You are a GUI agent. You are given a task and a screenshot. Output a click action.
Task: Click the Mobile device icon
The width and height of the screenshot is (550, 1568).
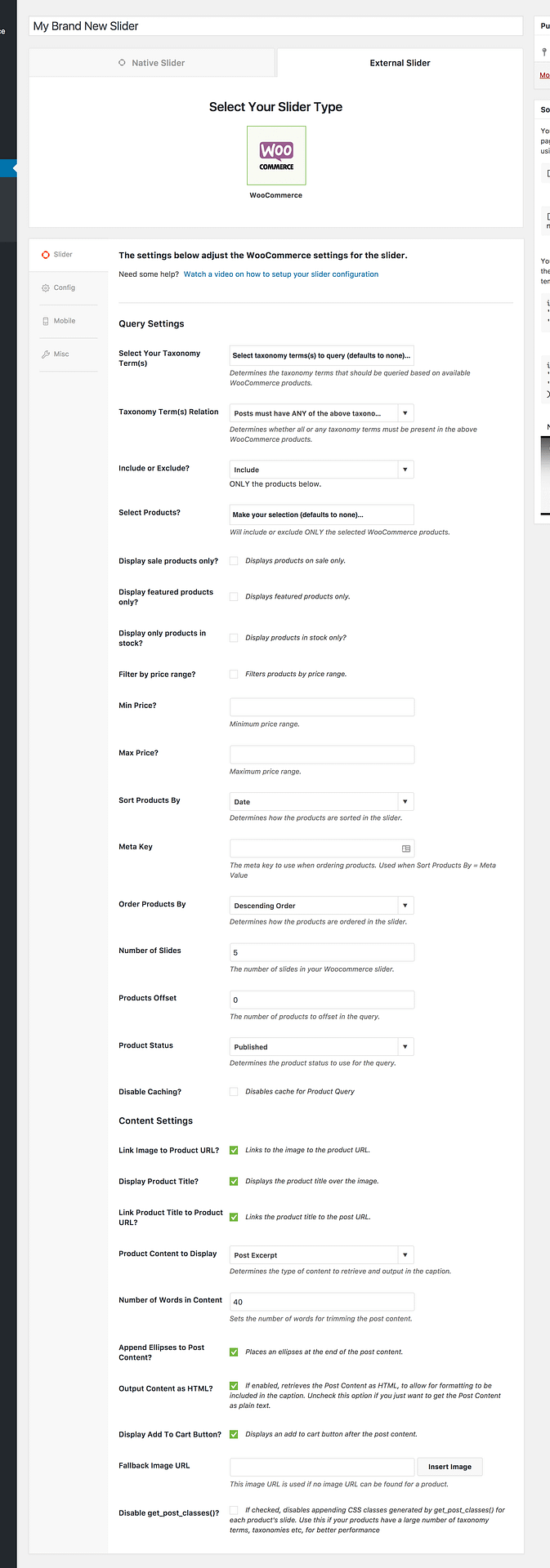point(46,322)
